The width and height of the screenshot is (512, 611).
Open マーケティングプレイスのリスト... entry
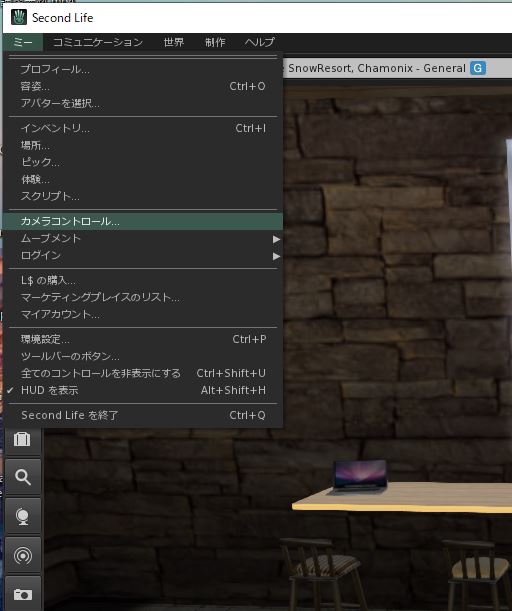coord(143,297)
